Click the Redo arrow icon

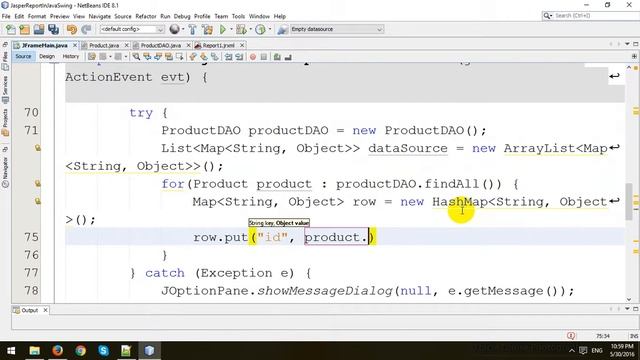[x=86, y=29]
